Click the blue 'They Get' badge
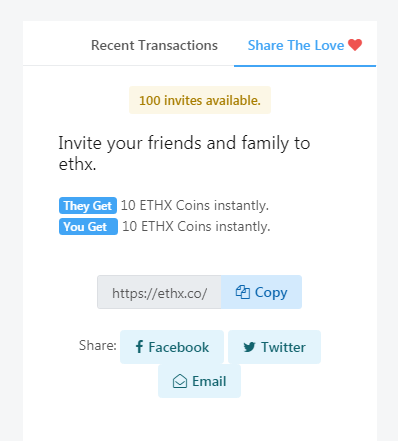 click(88, 206)
